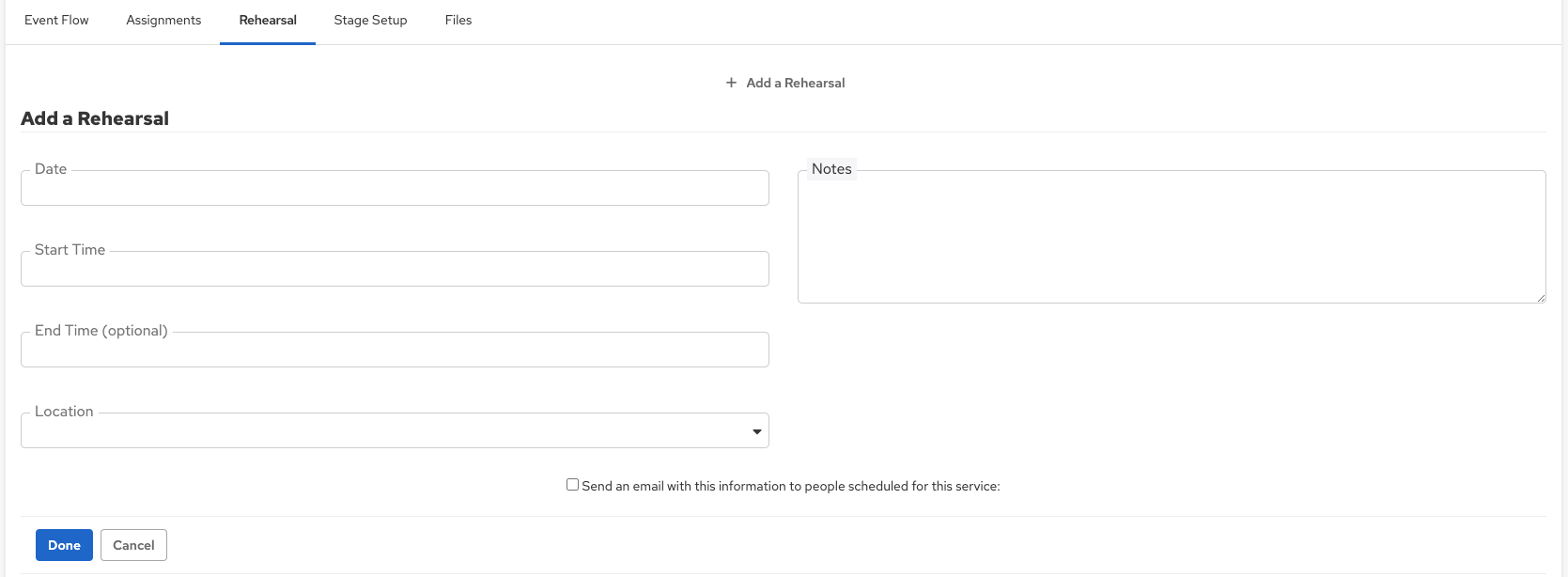Open the Files tab
1568x577 pixels.
click(x=458, y=20)
